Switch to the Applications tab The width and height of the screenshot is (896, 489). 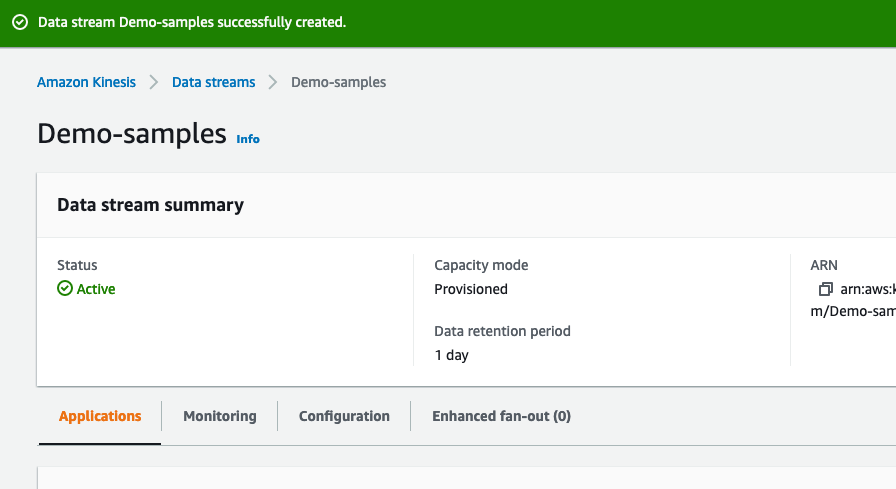click(100, 416)
